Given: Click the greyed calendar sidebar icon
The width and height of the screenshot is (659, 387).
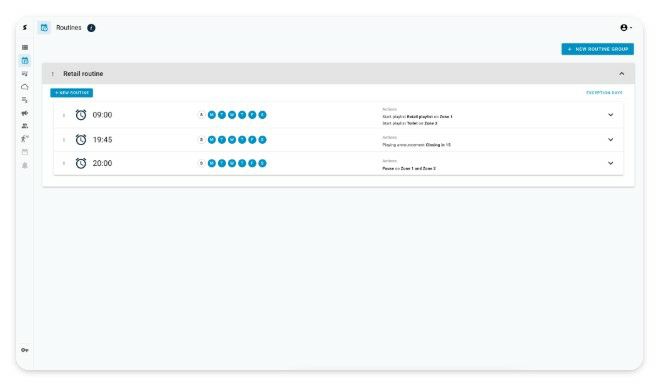Looking at the screenshot, I should coord(25,152).
